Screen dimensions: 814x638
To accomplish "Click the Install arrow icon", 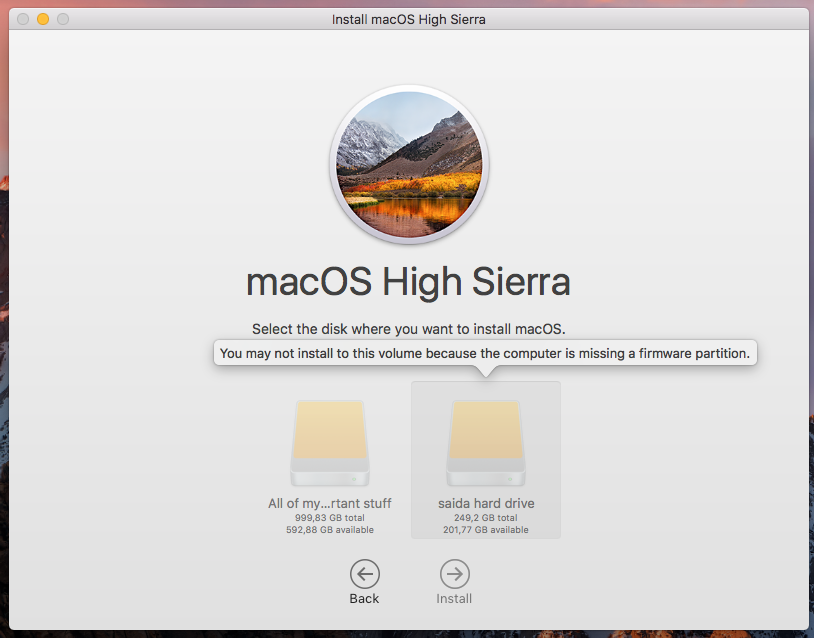I will click(455, 574).
